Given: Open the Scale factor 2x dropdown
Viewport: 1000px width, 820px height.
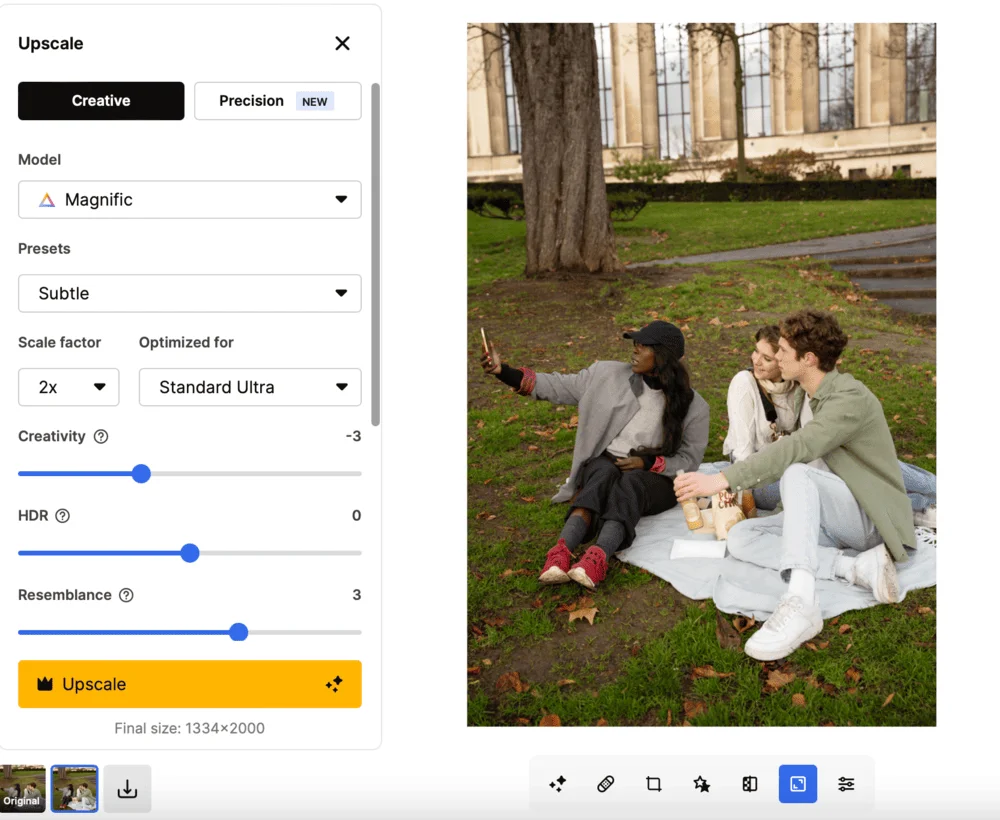Looking at the screenshot, I should [68, 387].
